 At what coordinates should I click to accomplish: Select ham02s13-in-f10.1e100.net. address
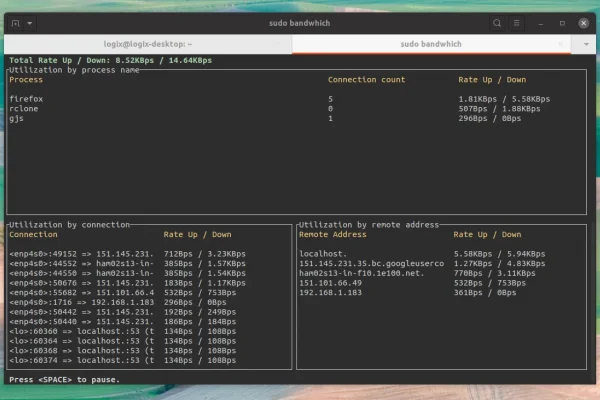[362, 273]
